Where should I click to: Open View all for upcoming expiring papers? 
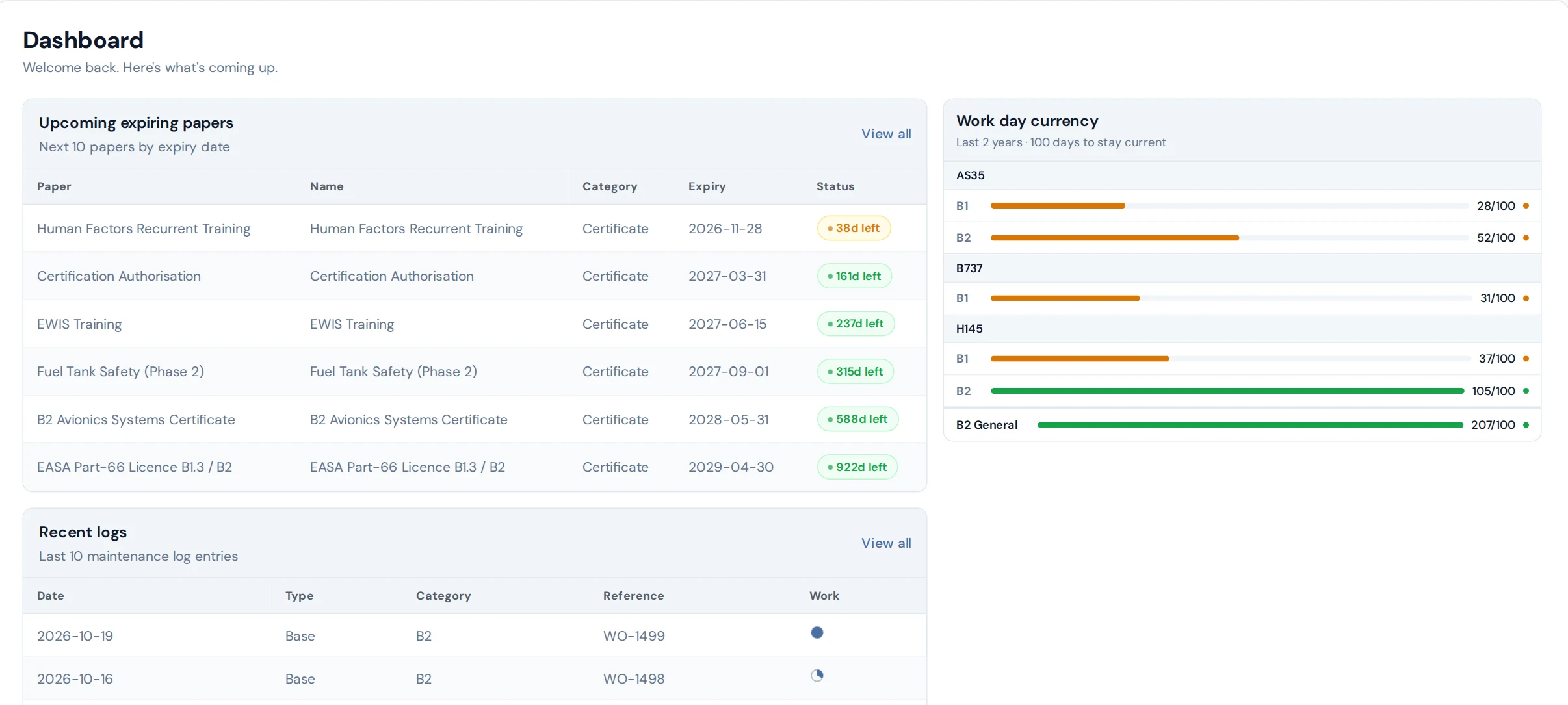click(886, 134)
